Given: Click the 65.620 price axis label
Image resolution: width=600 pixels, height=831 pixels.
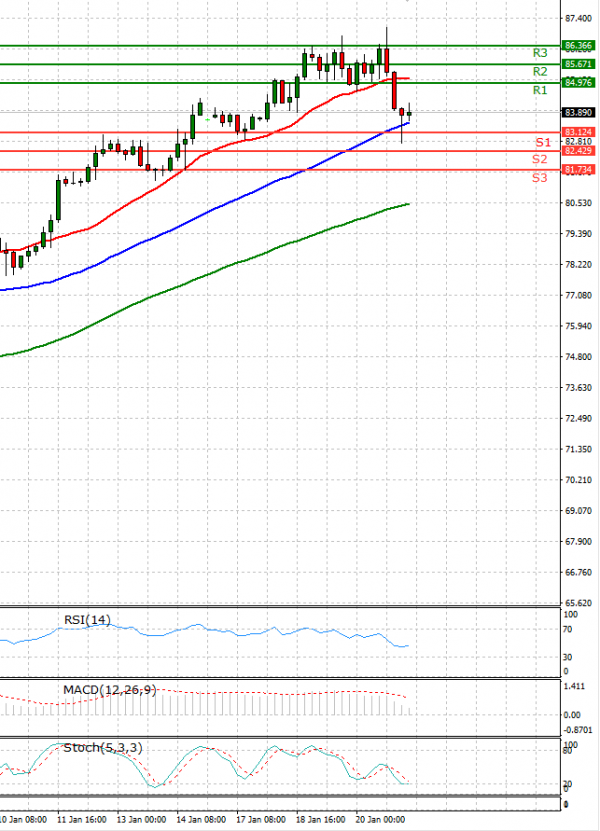Looking at the screenshot, I should click(578, 603).
